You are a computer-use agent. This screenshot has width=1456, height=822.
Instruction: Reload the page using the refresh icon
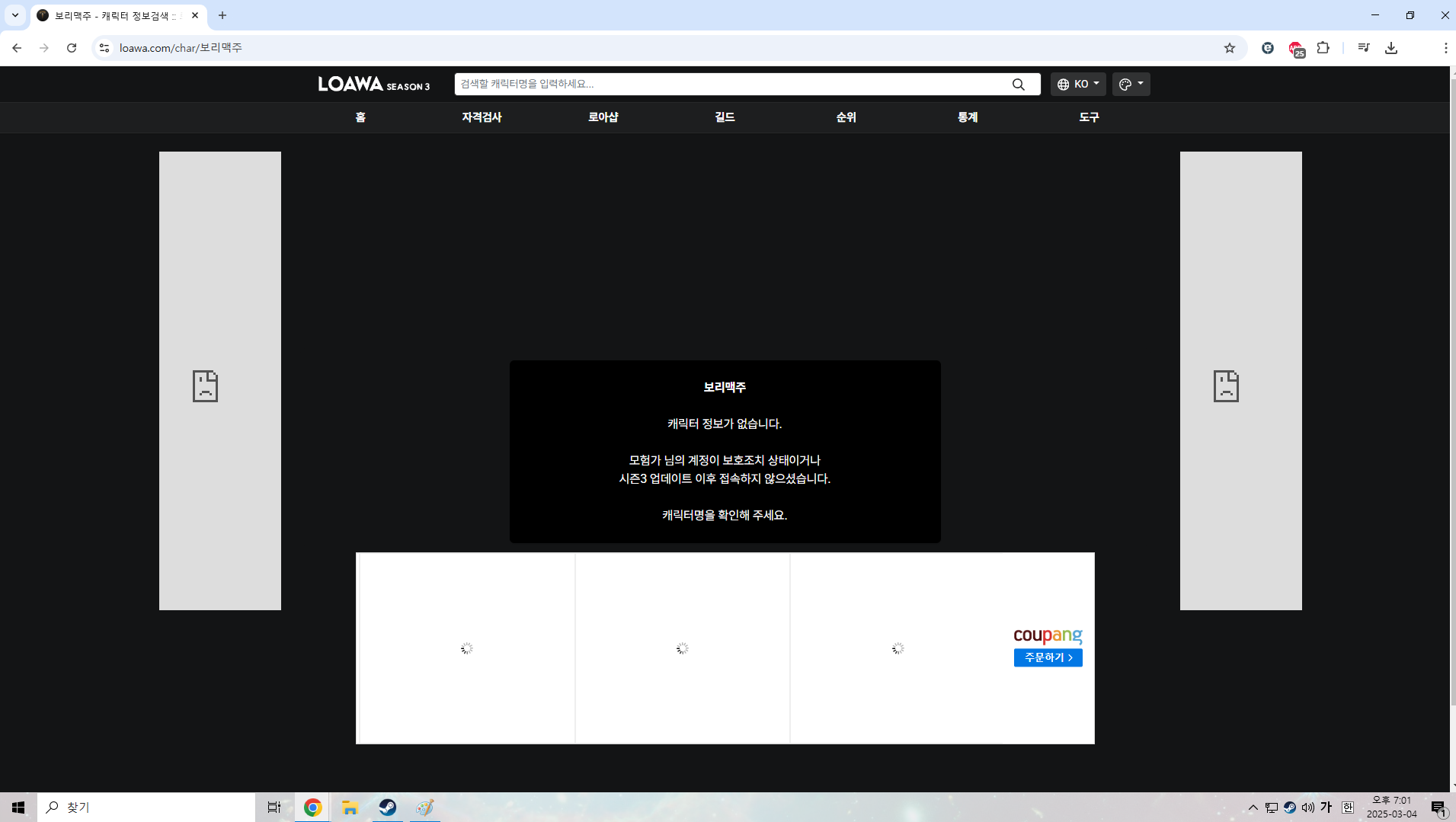point(72,48)
